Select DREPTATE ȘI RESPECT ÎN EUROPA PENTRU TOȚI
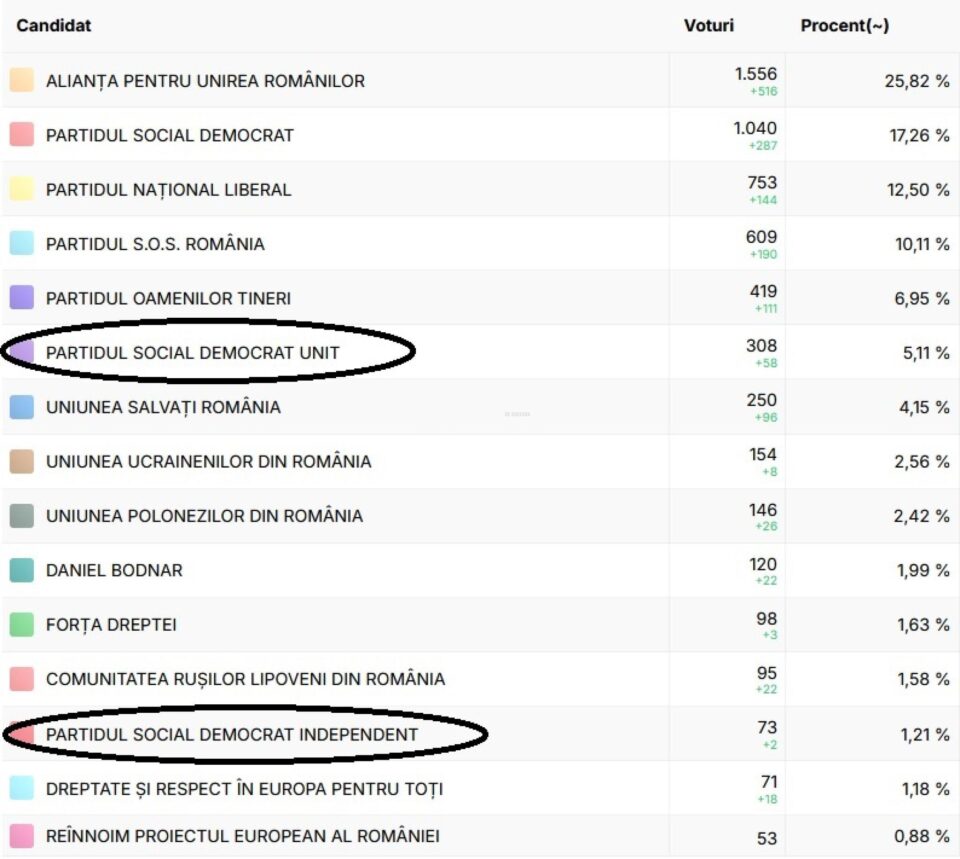 tap(244, 789)
